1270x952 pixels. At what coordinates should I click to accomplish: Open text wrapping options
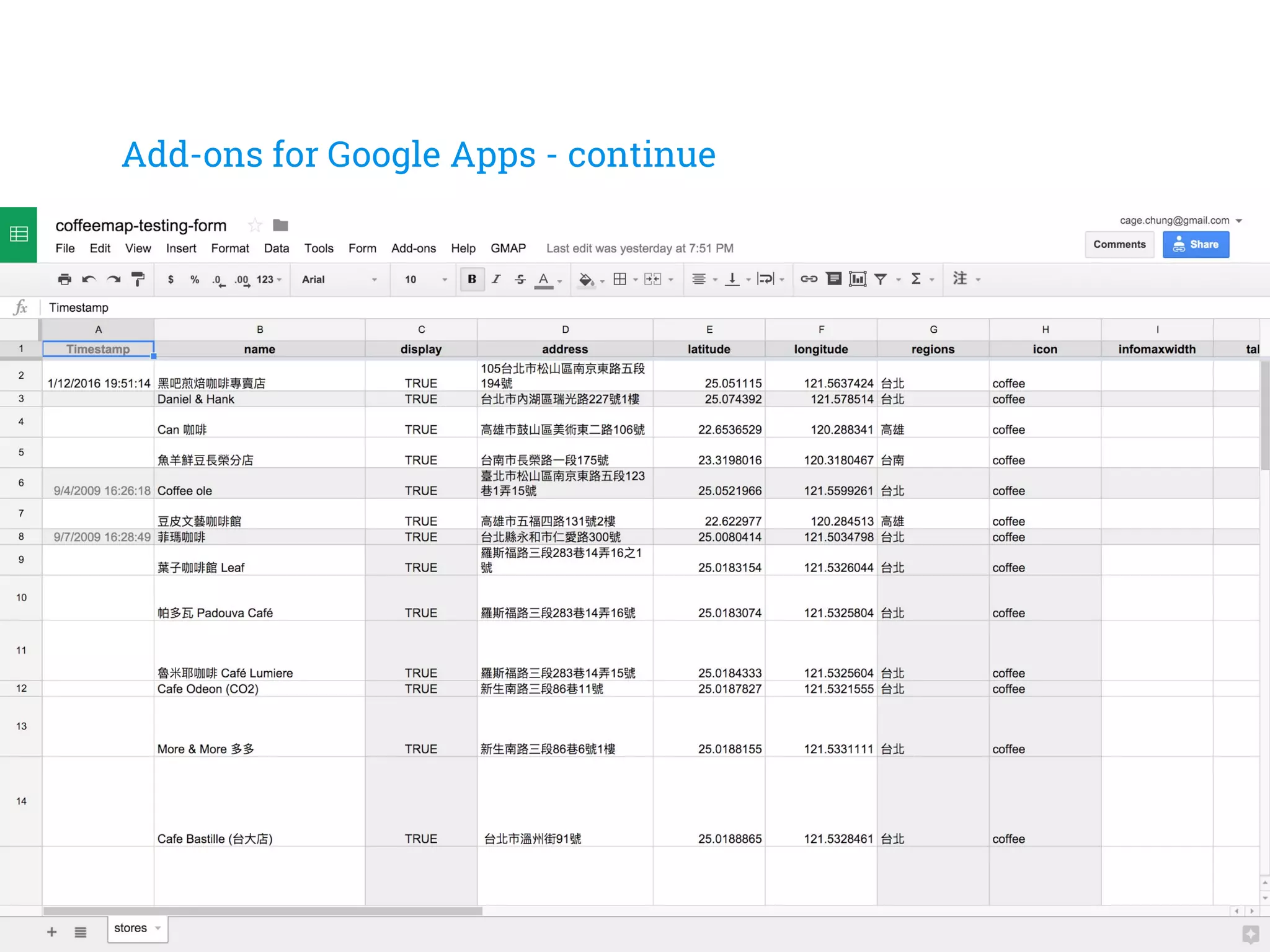coord(766,279)
